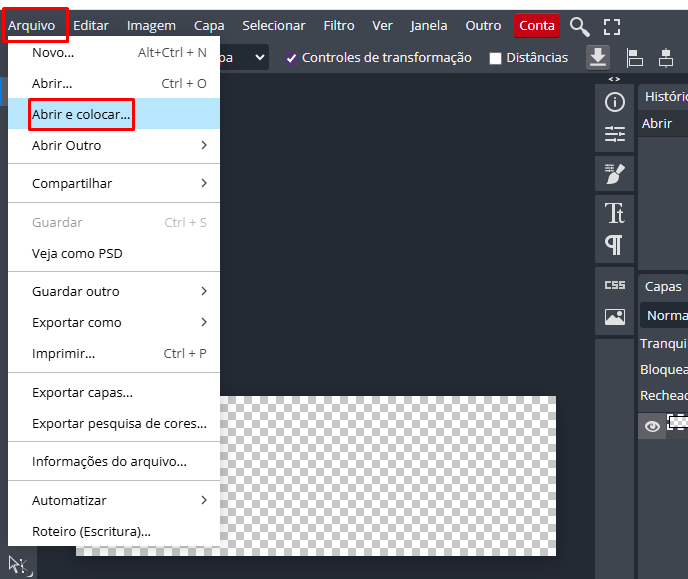Choose Exportar capas... entry
Image resolution: width=688 pixels, height=579 pixels.
pyautogui.click(x=114, y=392)
